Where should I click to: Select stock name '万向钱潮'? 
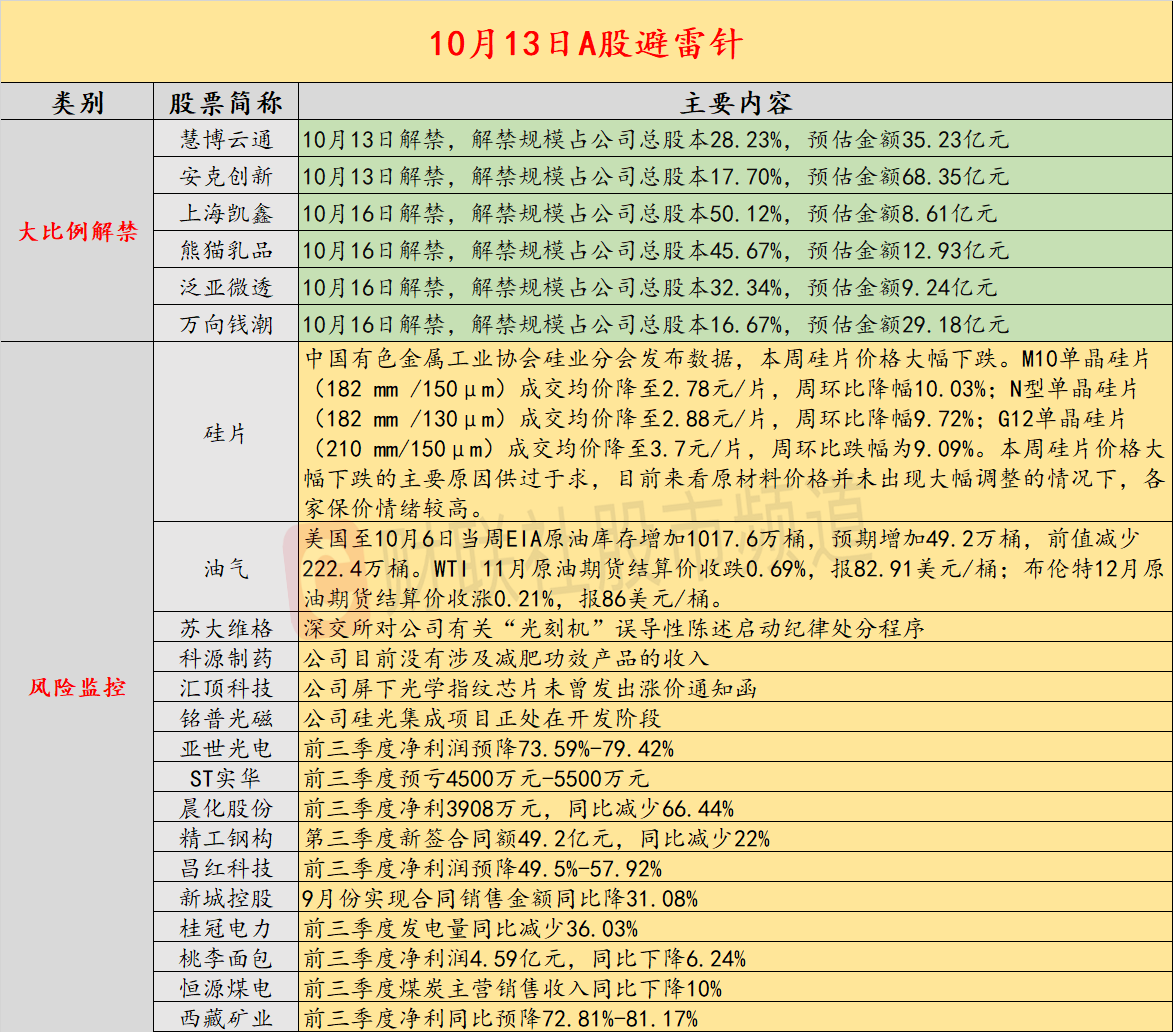[x=226, y=324]
